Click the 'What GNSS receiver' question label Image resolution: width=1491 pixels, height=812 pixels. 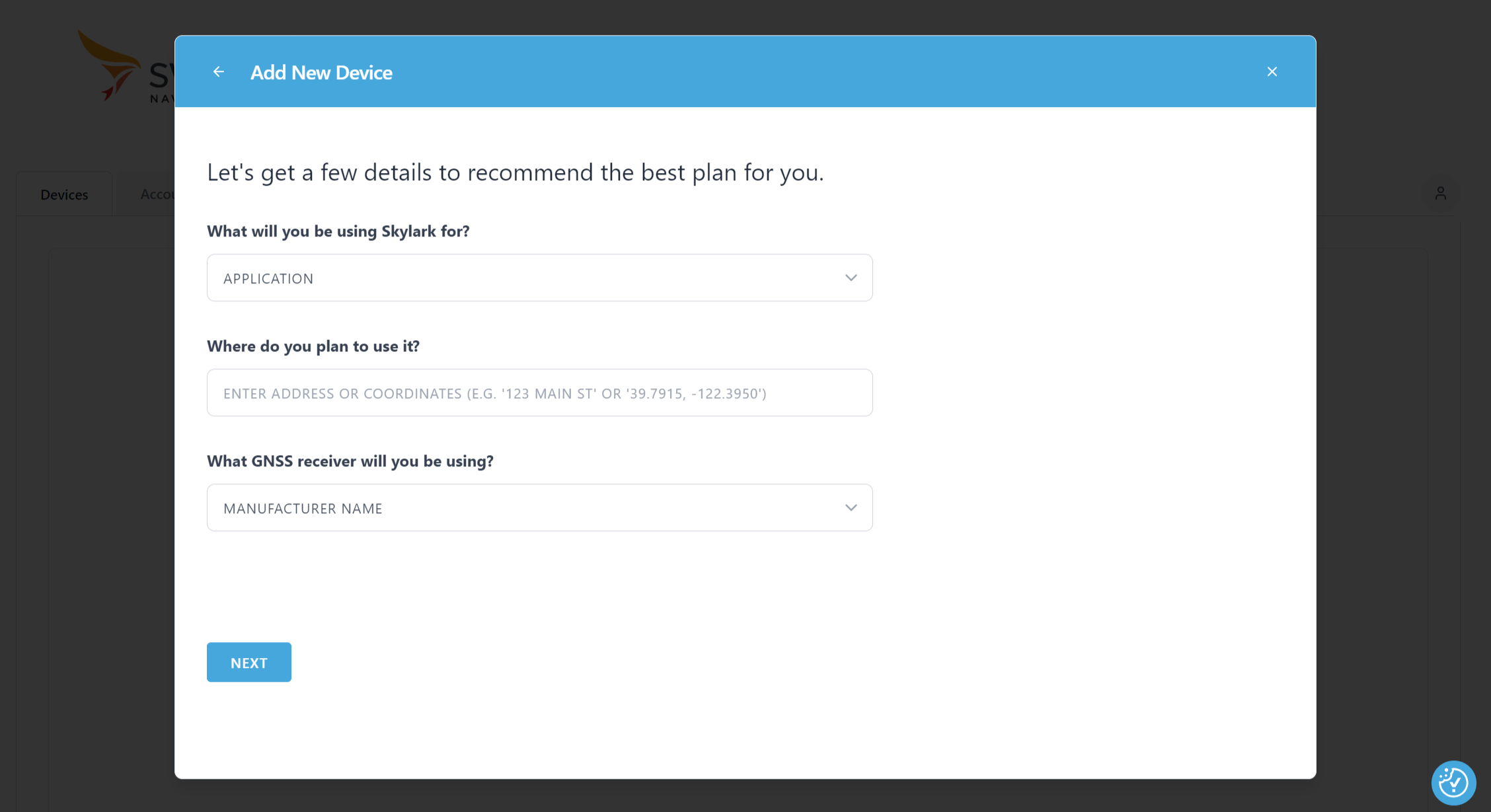coord(350,461)
